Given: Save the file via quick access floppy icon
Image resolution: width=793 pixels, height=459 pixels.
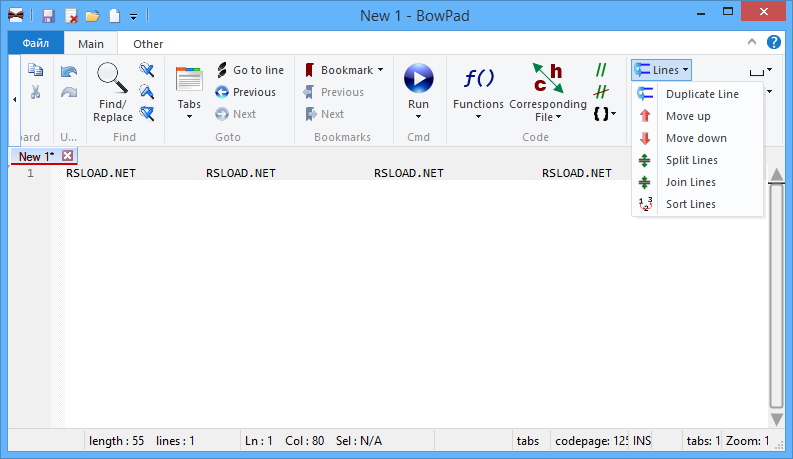Looking at the screenshot, I should pos(48,16).
